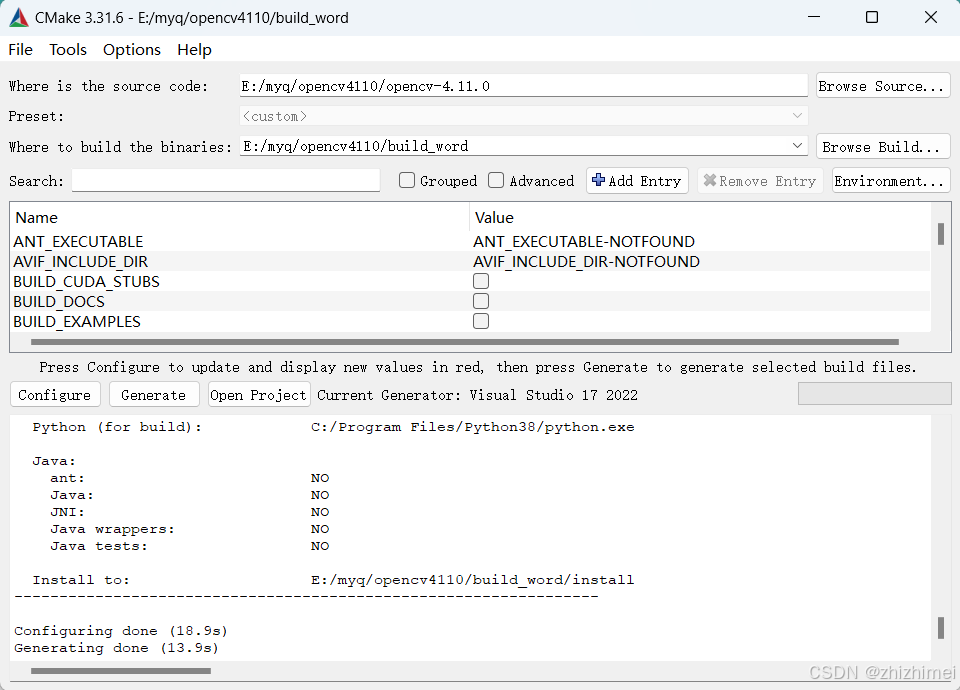Viewport: 960px width, 690px height.
Task: Select the ANT_EXECUTABLE row name
Action: pos(78,241)
